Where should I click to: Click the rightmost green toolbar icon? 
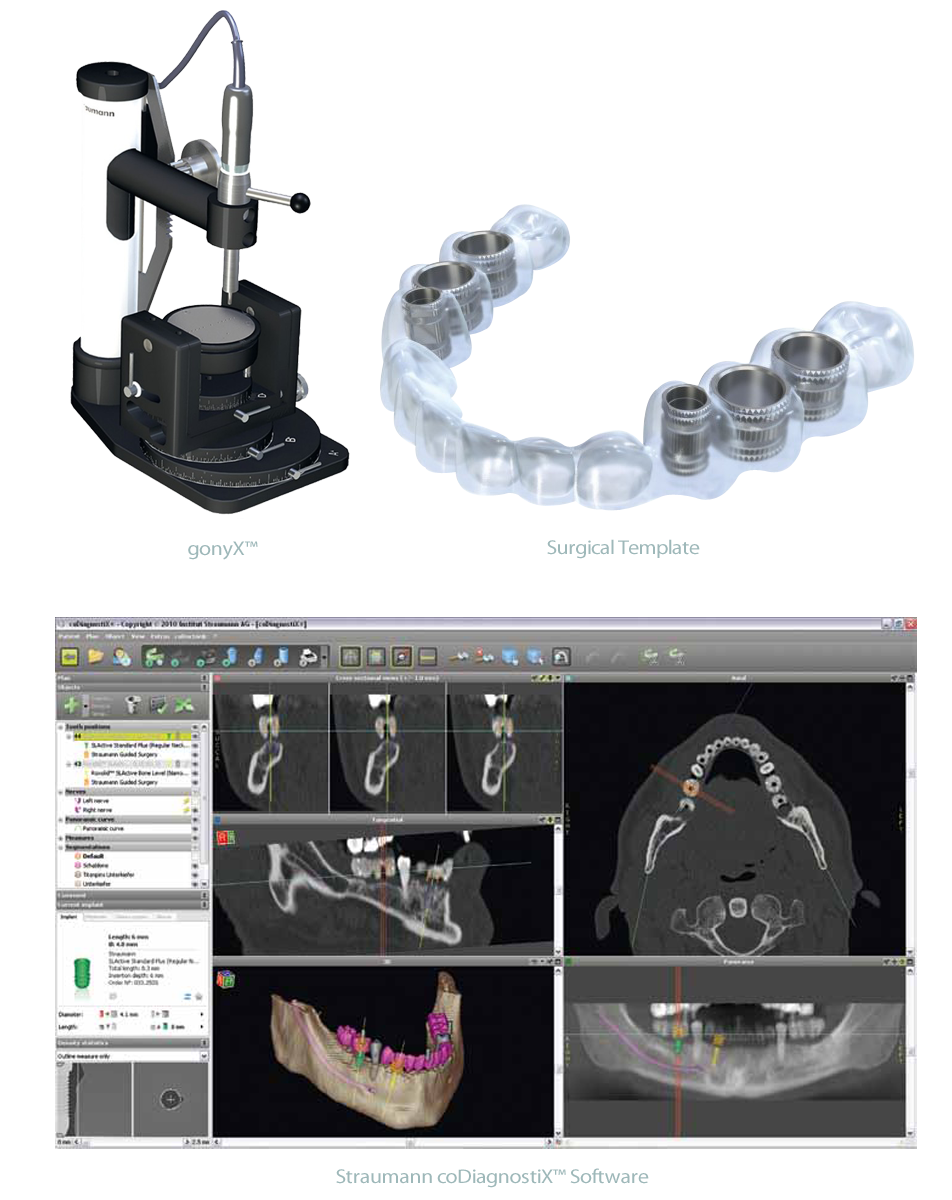coord(678,656)
